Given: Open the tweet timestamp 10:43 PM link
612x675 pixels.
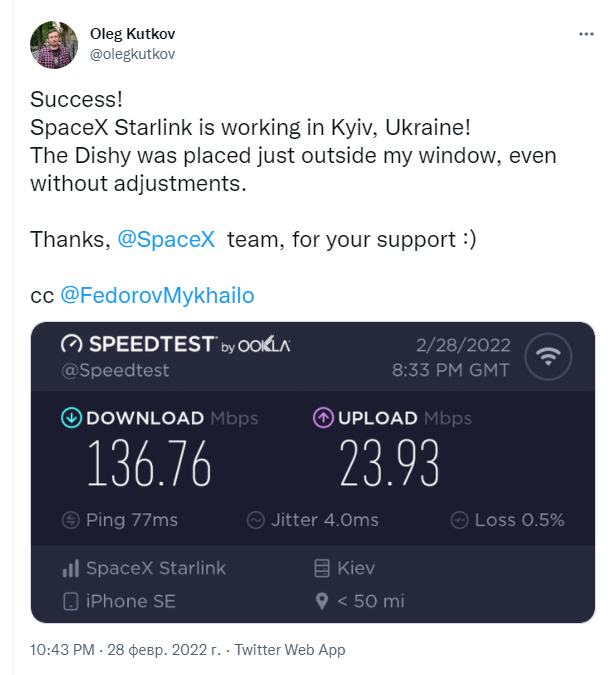Looking at the screenshot, I should click(64, 650).
